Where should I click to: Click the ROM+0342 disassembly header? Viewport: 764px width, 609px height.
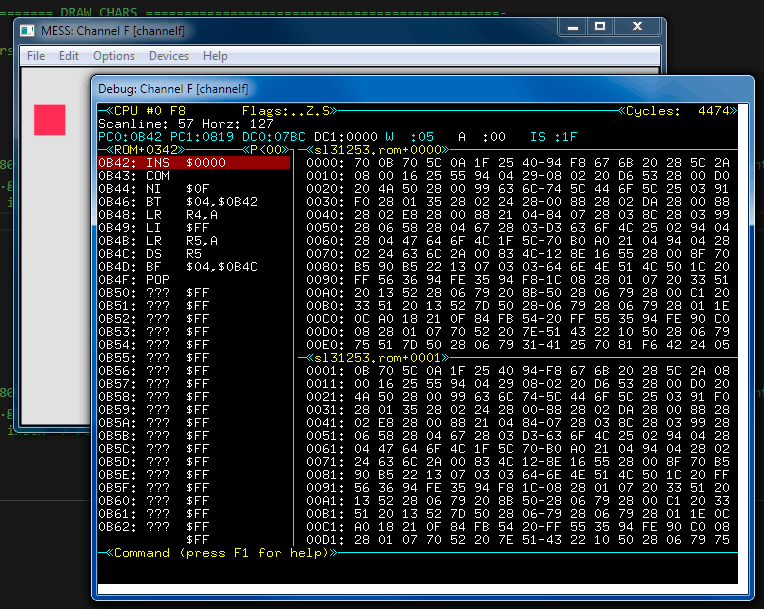[x=146, y=150]
